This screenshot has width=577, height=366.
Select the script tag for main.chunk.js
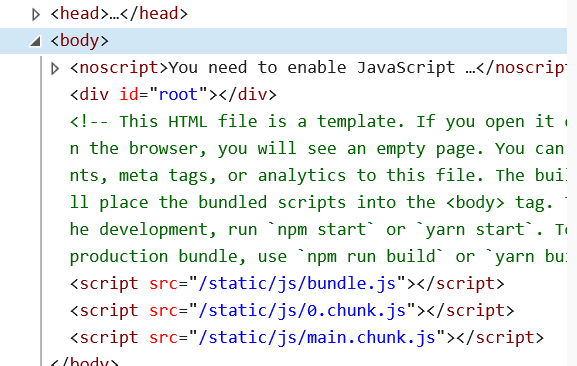tap(307, 338)
